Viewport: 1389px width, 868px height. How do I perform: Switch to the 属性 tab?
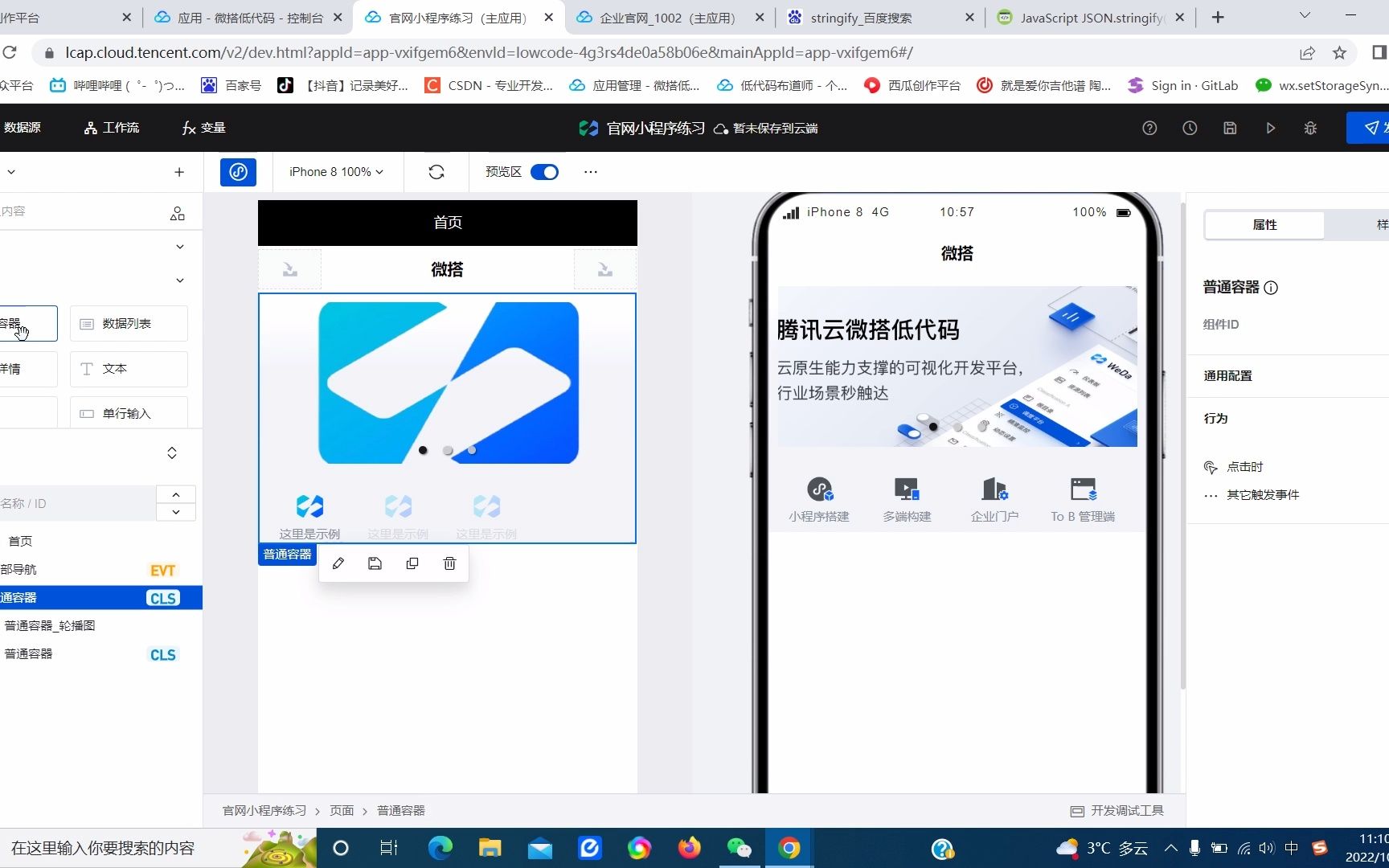1264,225
